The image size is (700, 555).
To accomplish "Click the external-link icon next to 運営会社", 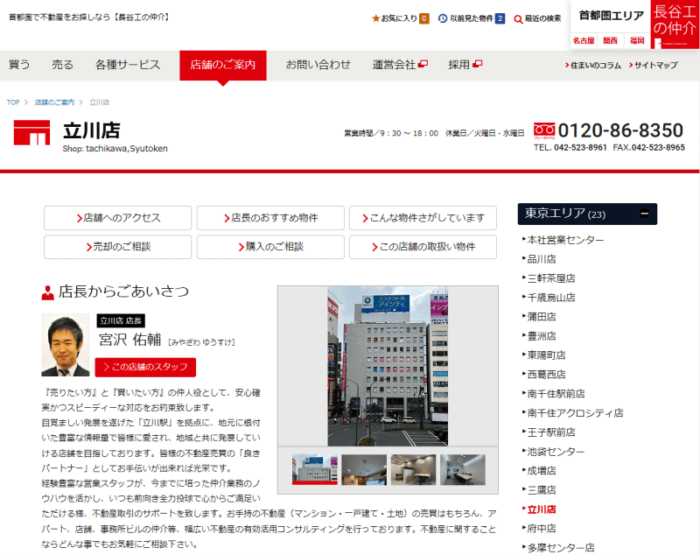I will pos(423,64).
